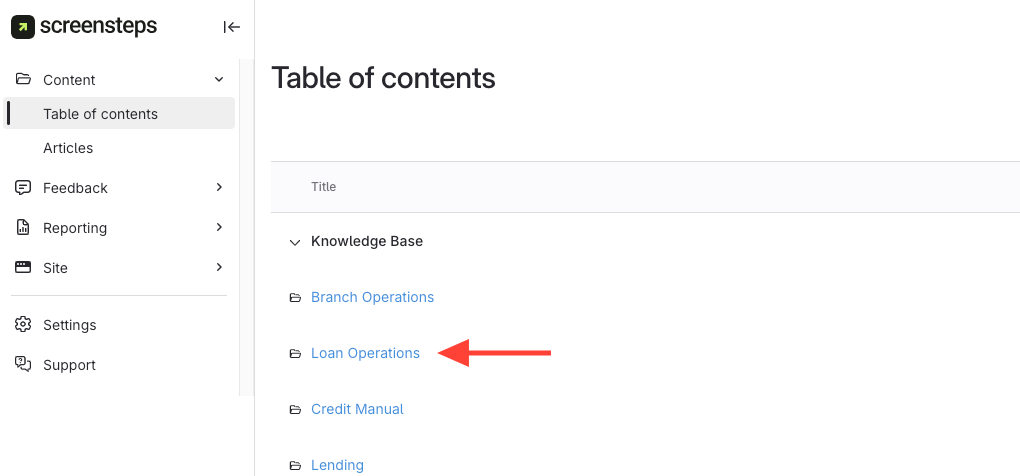Click folder icon beside Credit Manual
This screenshot has width=1020, height=476.
click(x=295, y=410)
